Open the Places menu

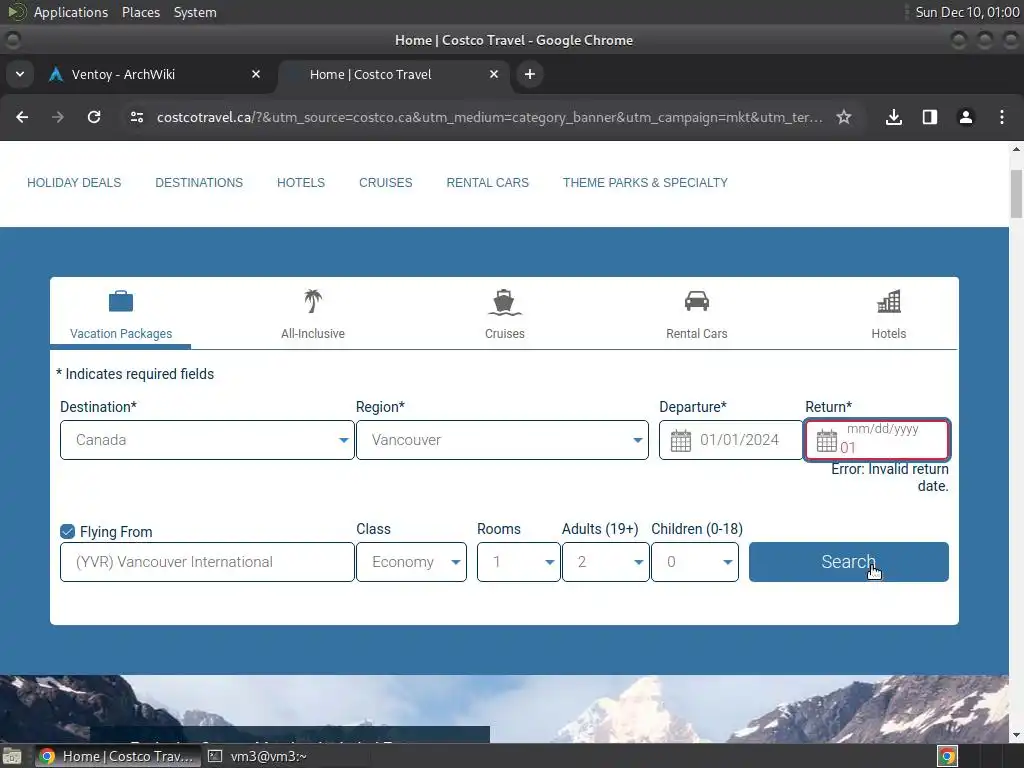(x=140, y=12)
